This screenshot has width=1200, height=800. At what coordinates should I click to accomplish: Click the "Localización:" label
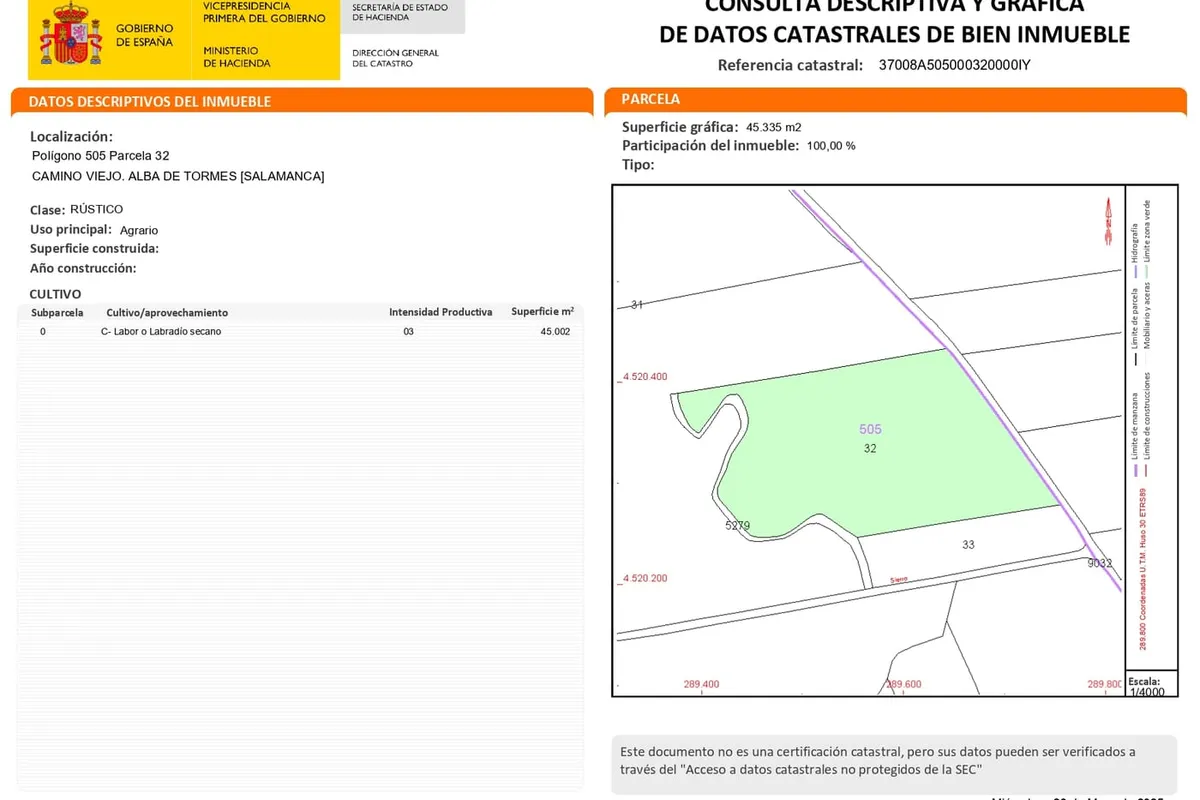71,136
